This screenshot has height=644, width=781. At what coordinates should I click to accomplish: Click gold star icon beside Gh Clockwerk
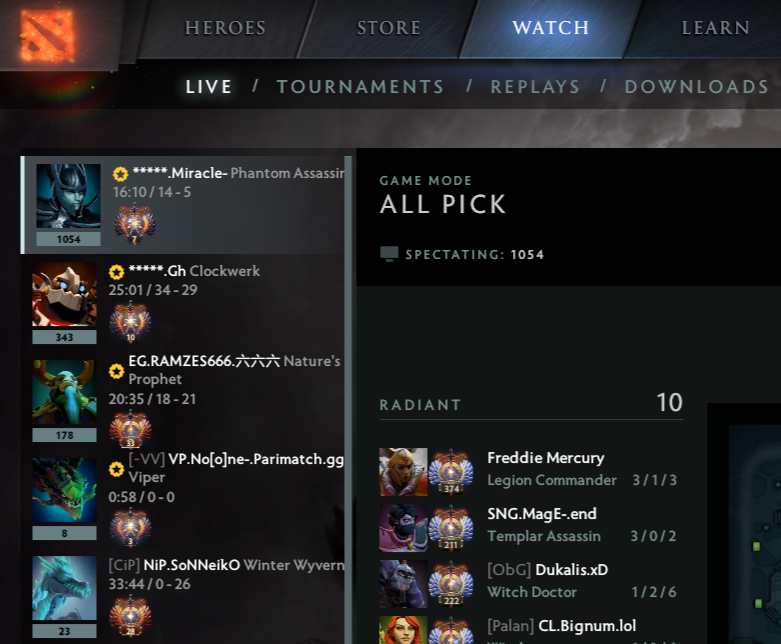coord(116,272)
